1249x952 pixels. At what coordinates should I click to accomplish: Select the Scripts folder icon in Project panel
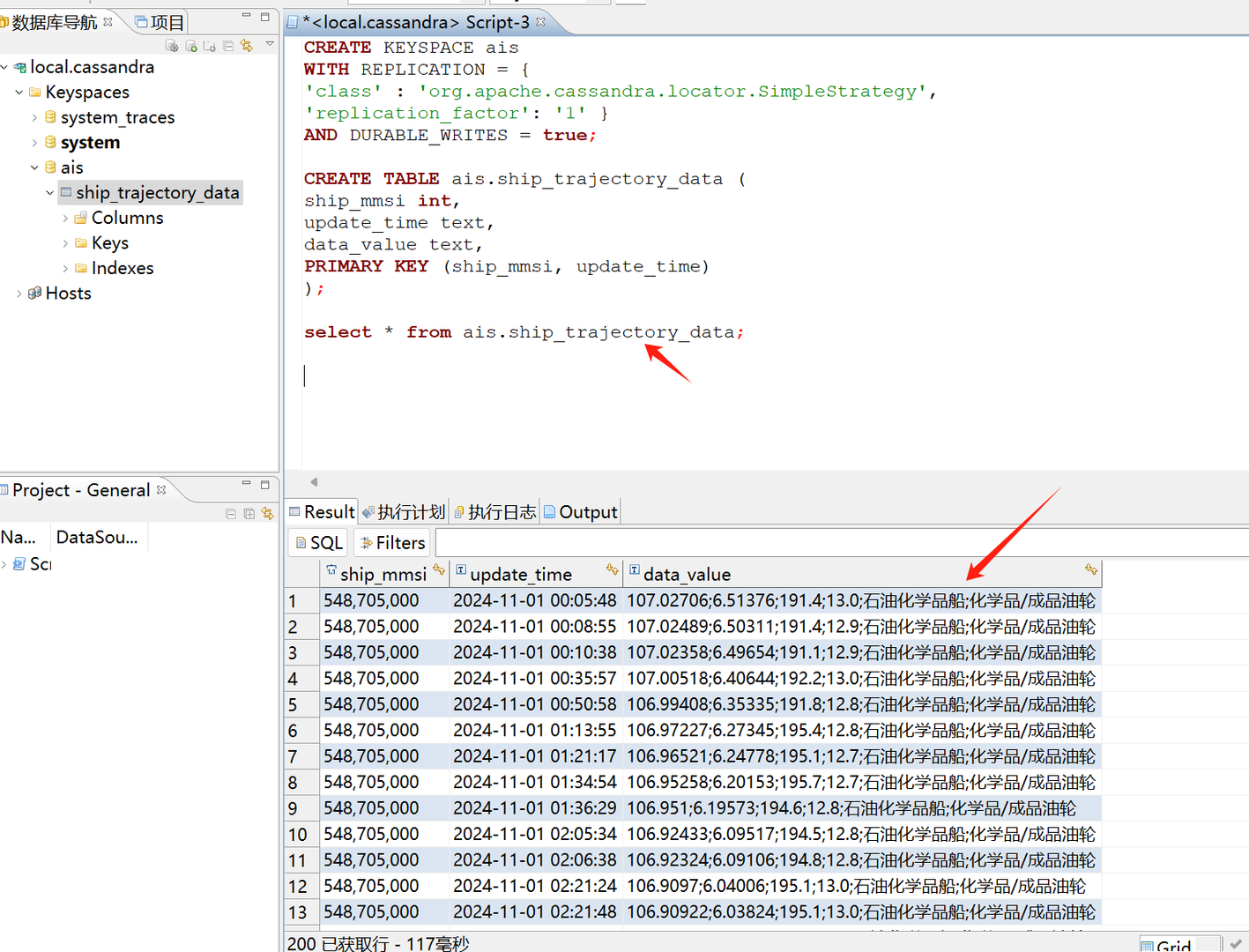pyautogui.click(x=19, y=564)
